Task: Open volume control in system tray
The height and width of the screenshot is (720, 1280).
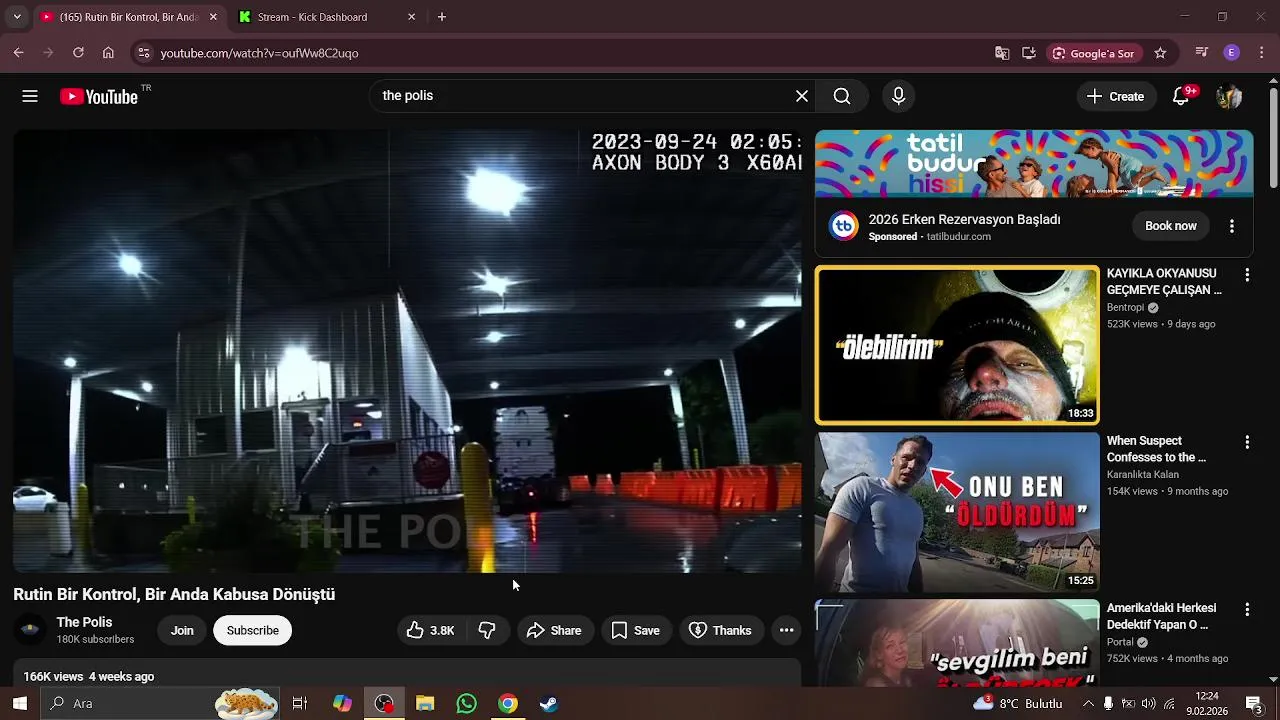Action: (1149, 703)
